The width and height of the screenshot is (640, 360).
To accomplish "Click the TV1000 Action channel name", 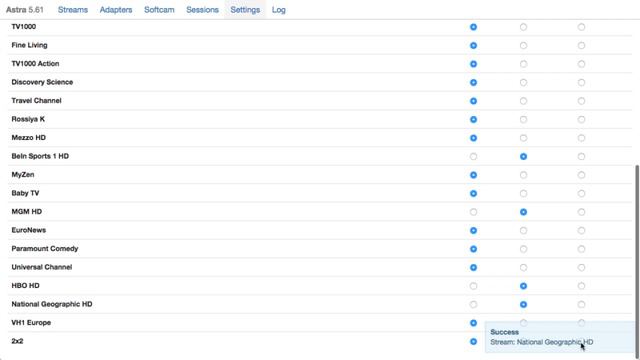I will coord(36,64).
